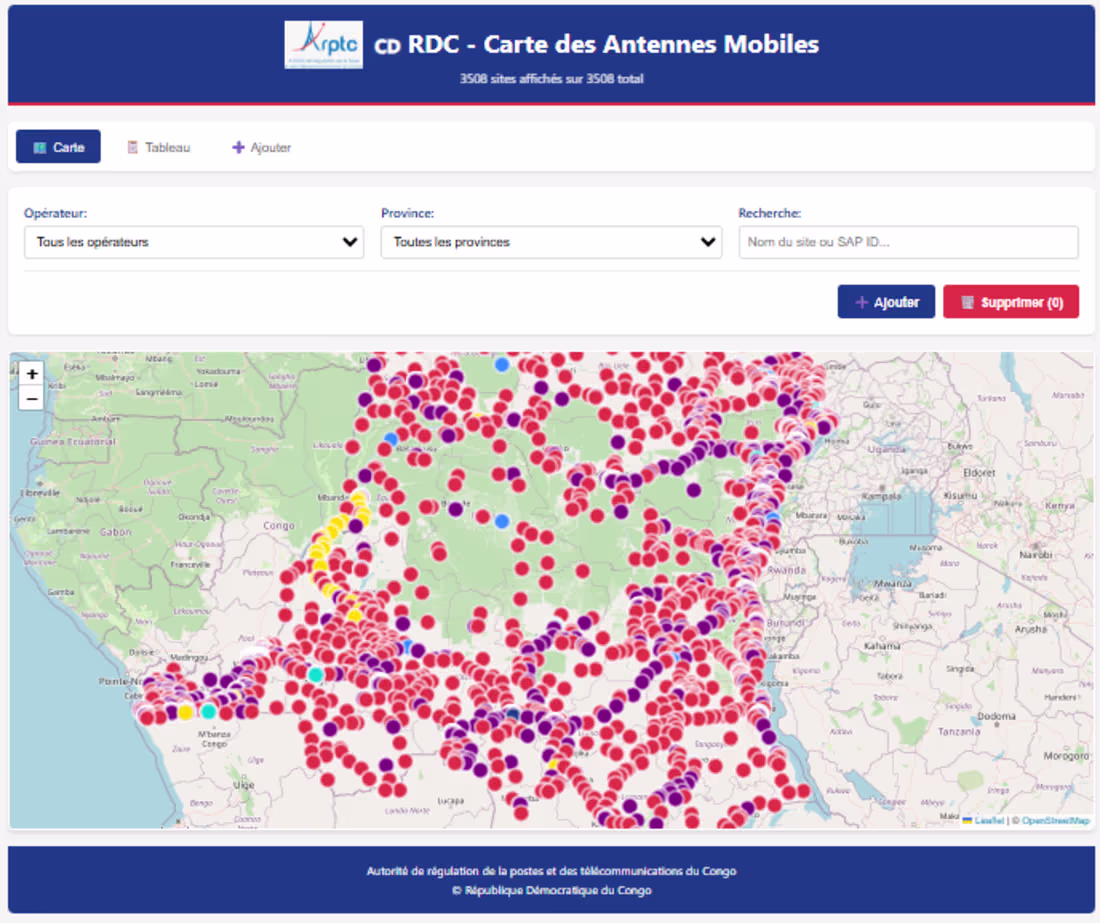Viewport: 1100px width, 923px height.
Task: Click the Arusha label on the map
Action: (x=1031, y=629)
